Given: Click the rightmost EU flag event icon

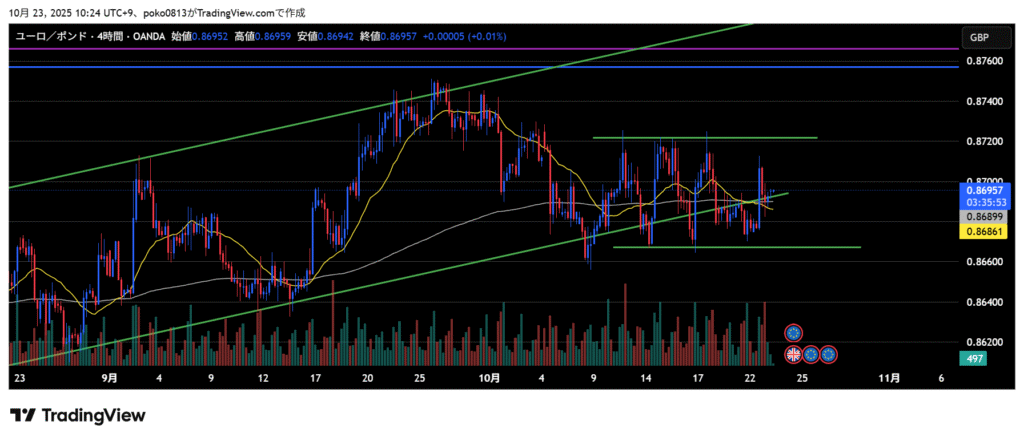Looking at the screenshot, I should click(828, 354).
